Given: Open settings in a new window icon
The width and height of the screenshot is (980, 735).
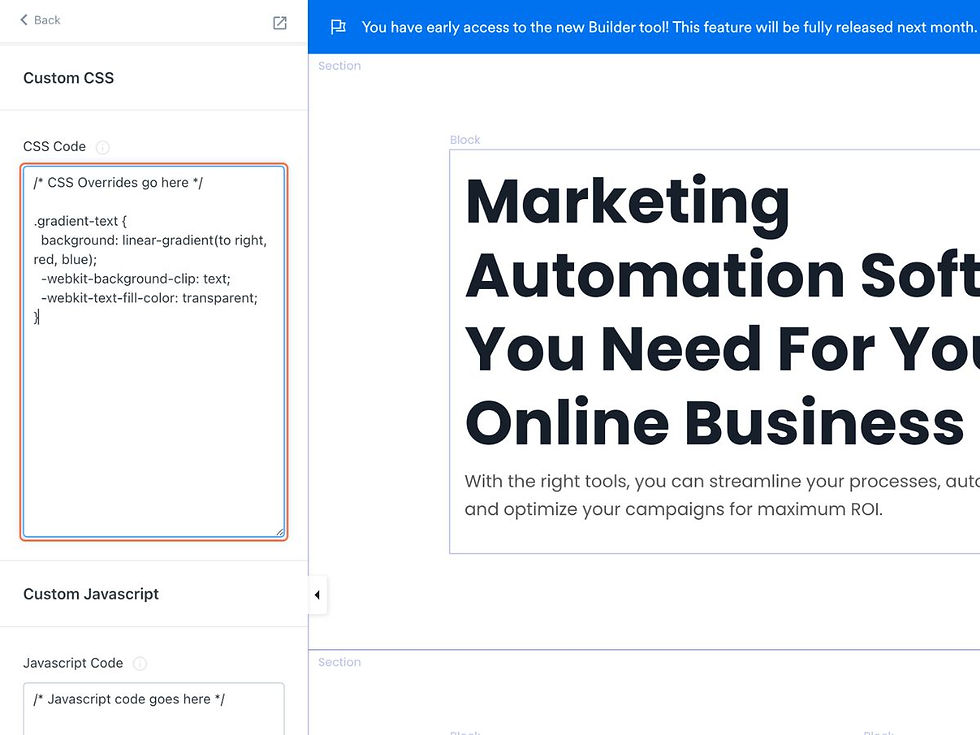Looking at the screenshot, I should 279,23.
